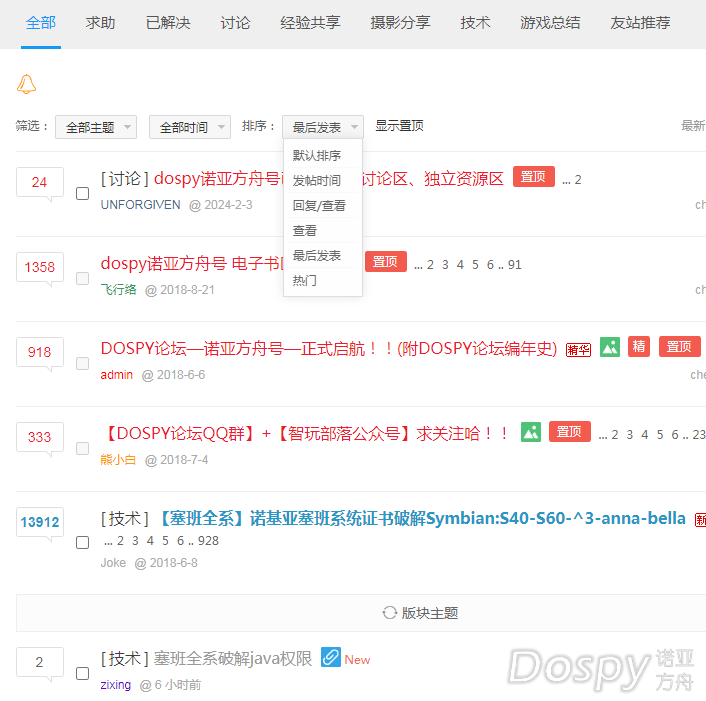Click the reply count bubble 2
Viewport: 706px width, 701px height.
(40, 662)
